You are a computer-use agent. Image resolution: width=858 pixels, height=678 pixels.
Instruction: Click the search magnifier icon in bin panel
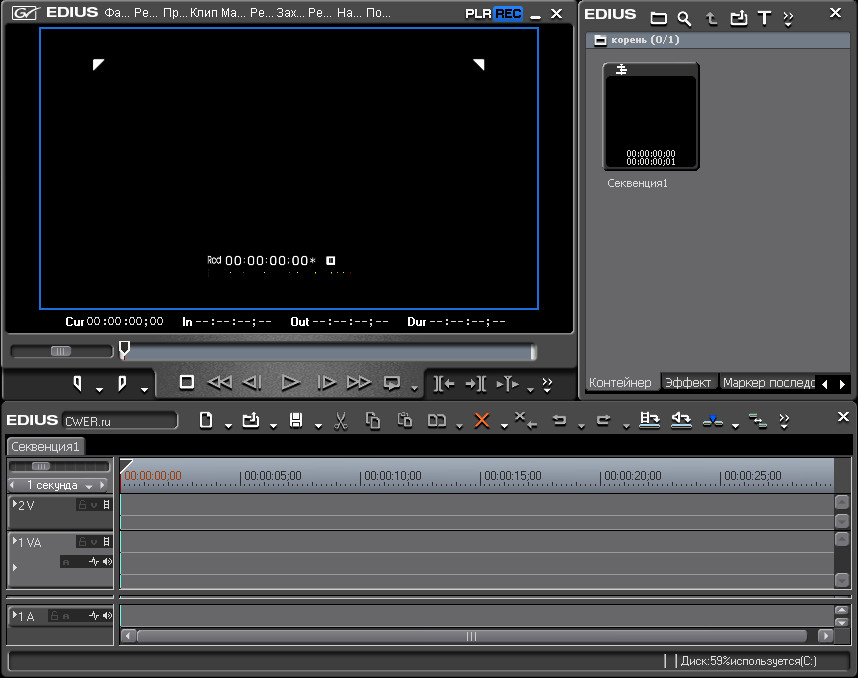pos(684,18)
